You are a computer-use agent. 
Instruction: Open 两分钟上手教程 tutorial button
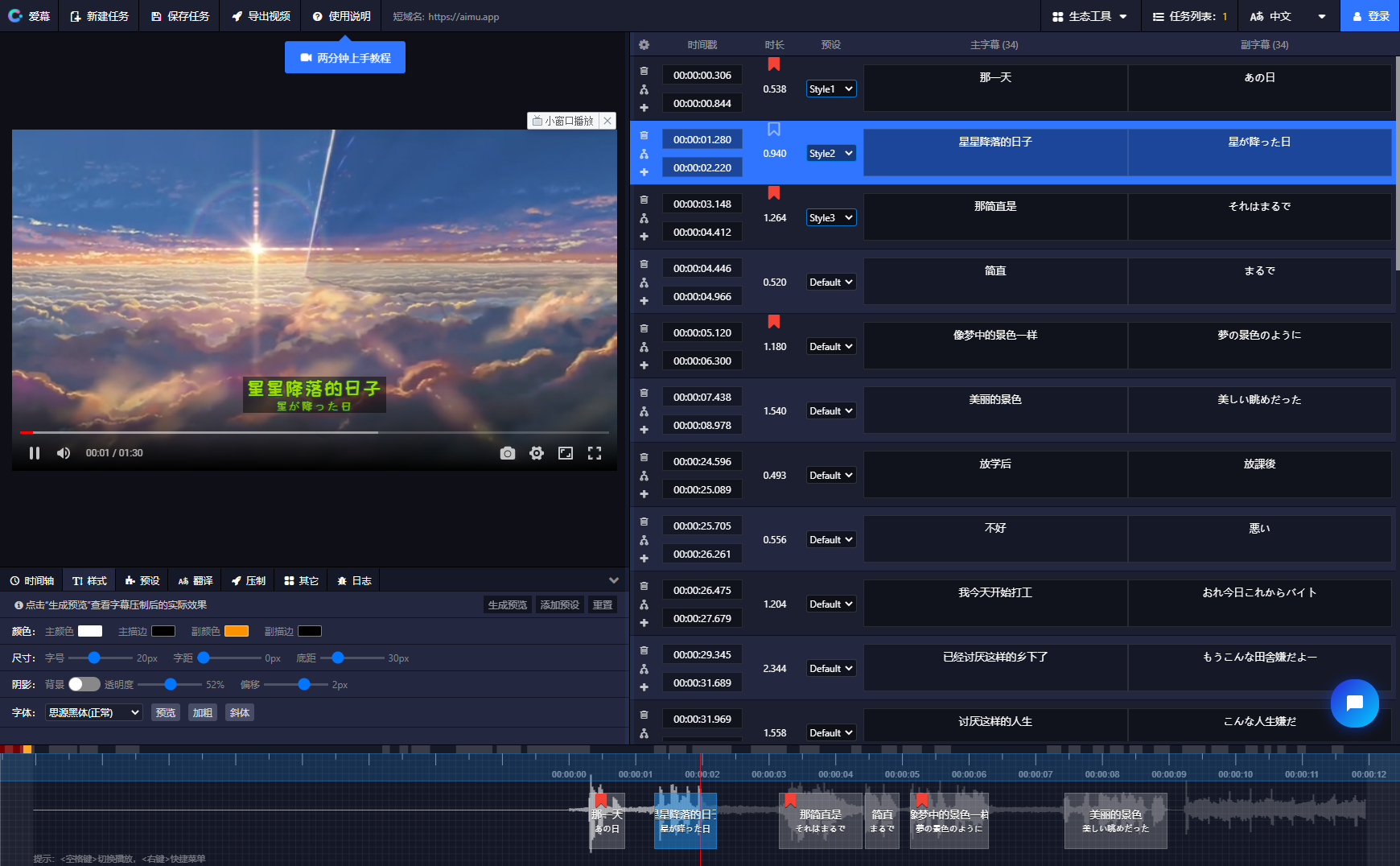[345, 58]
